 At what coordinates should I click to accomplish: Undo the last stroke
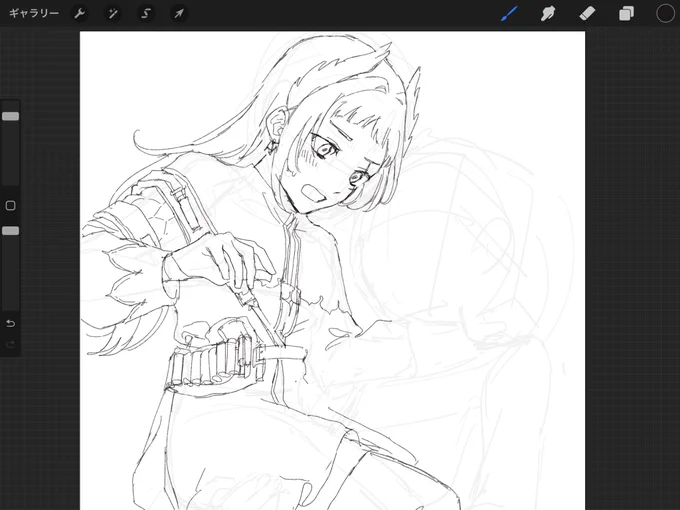coord(10,324)
